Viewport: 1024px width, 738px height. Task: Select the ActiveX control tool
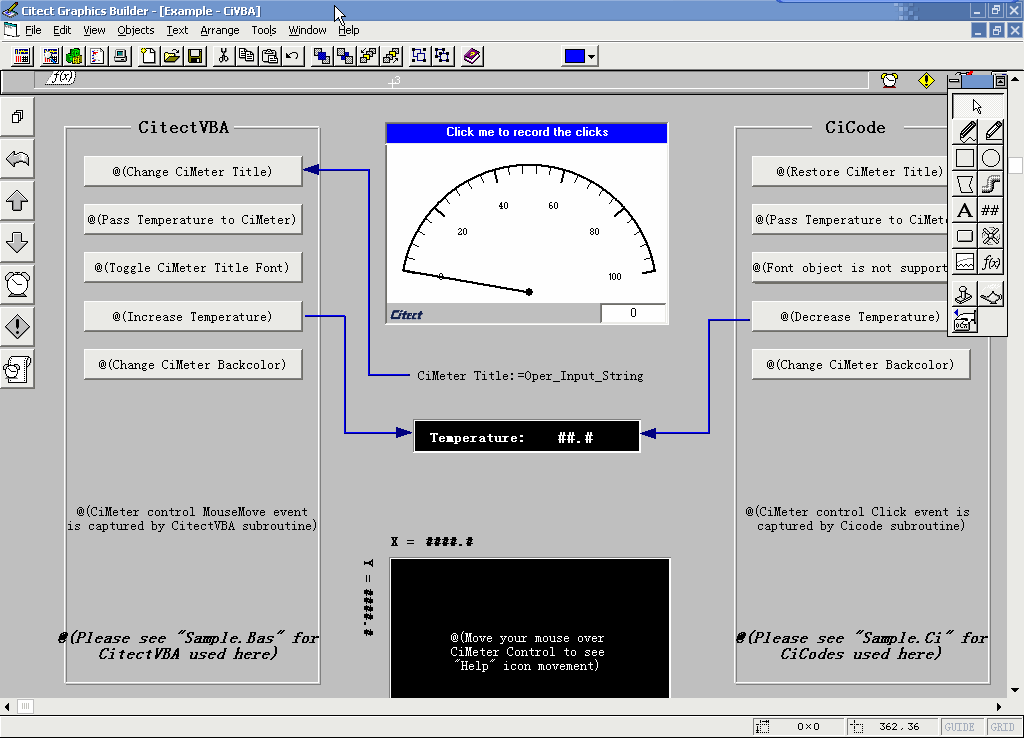point(965,321)
